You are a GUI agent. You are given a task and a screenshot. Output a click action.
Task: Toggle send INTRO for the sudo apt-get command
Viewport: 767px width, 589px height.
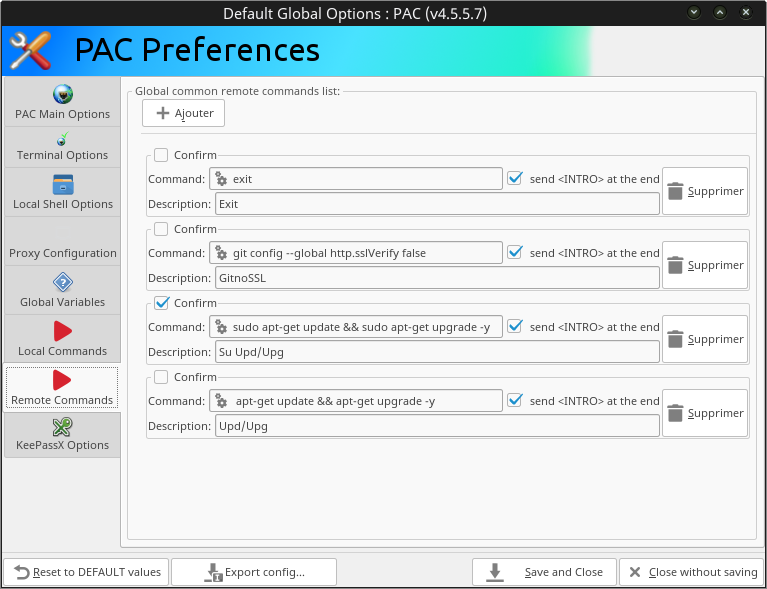point(515,326)
